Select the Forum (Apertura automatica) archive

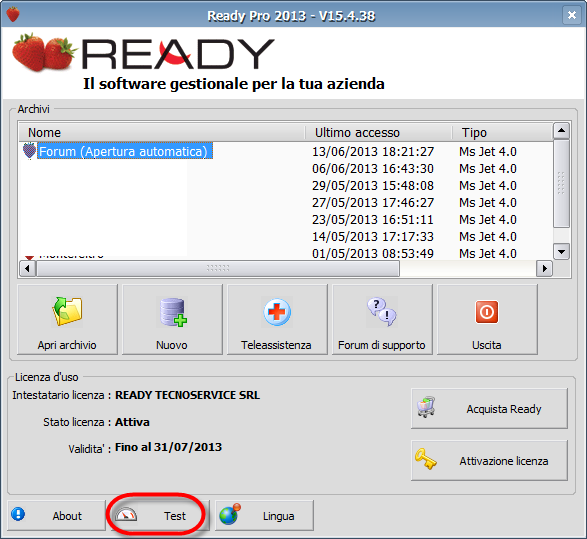[x=125, y=151]
